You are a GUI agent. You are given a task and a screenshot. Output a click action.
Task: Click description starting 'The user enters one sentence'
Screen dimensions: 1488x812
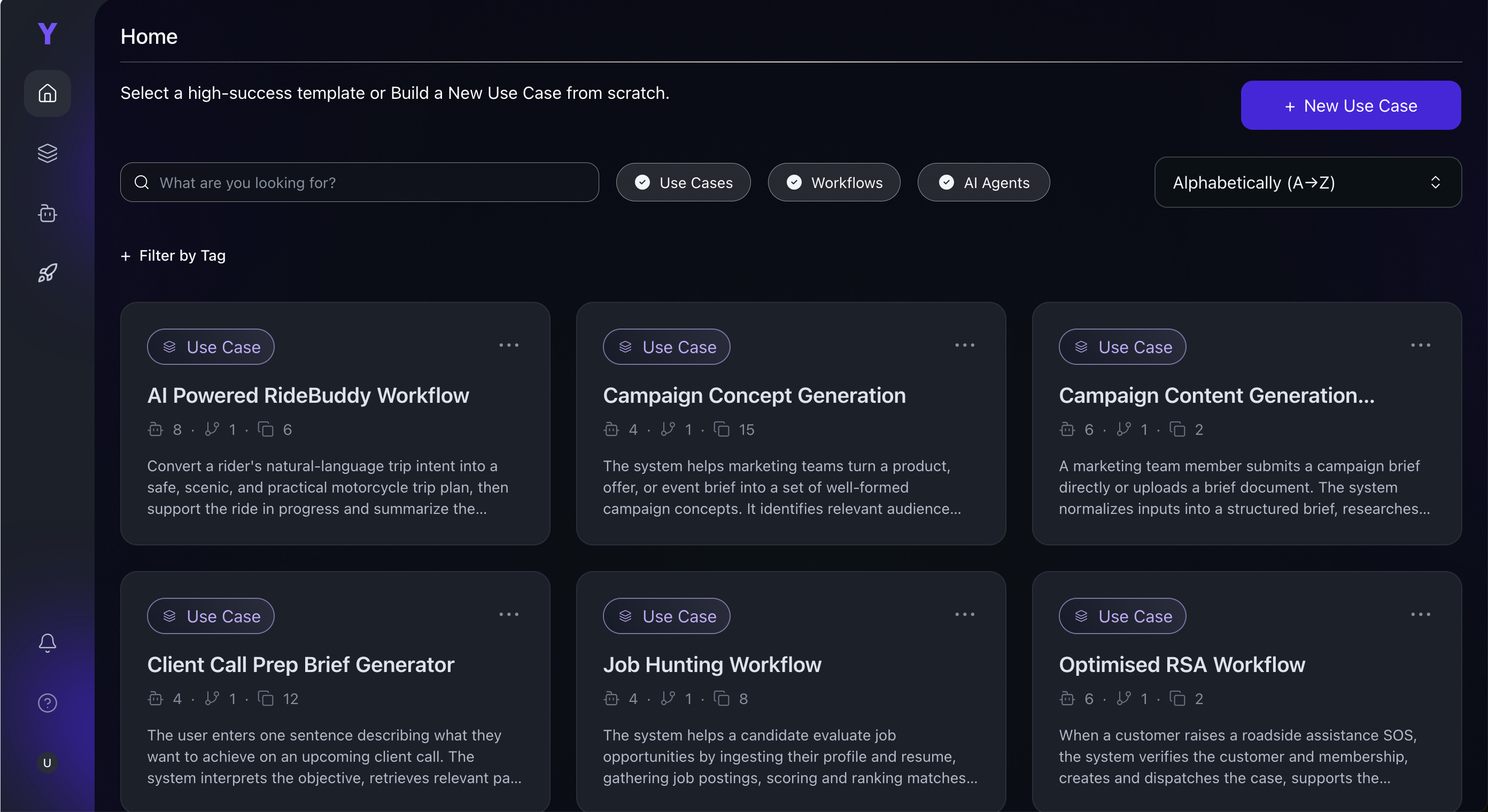335,756
